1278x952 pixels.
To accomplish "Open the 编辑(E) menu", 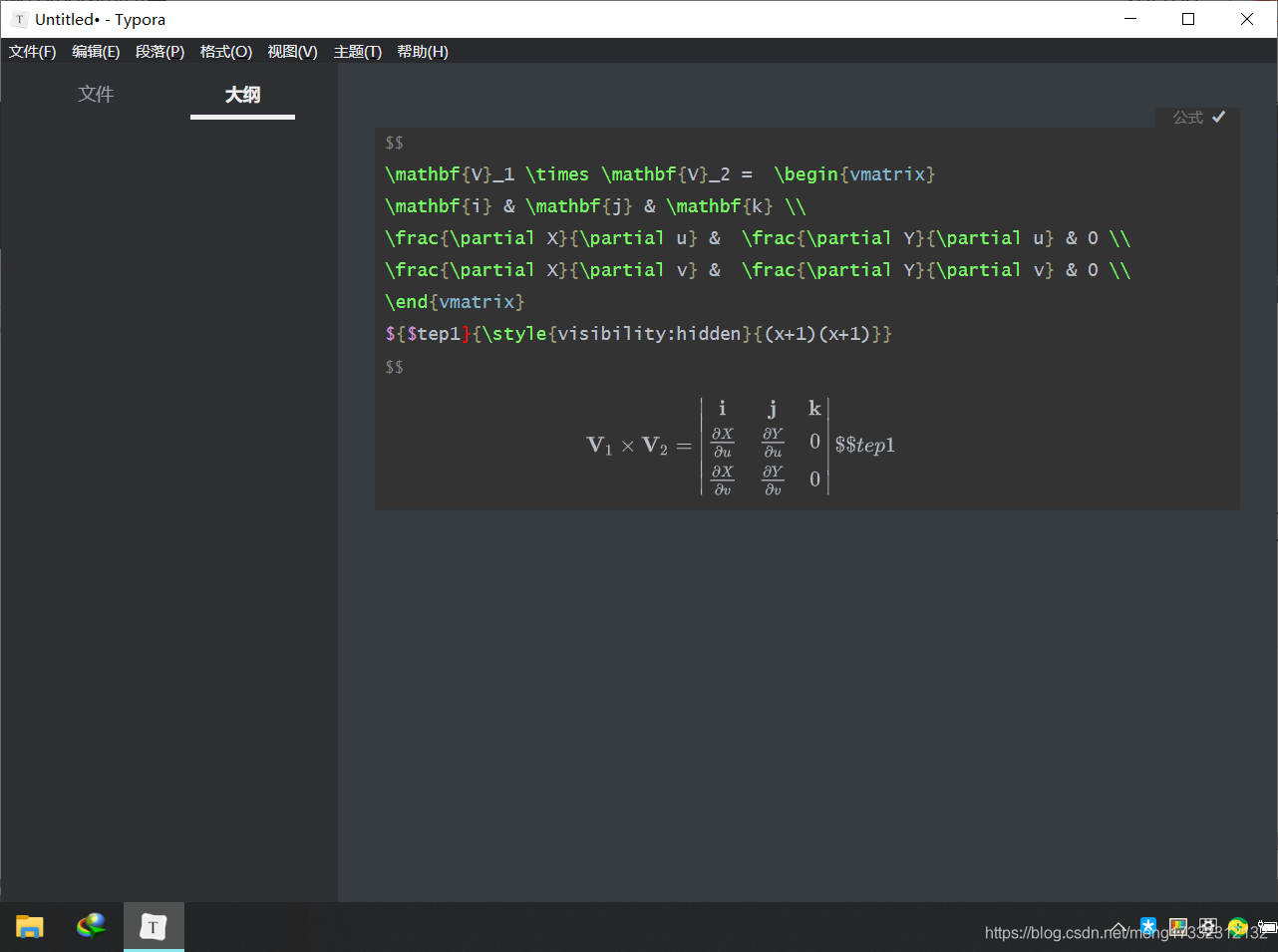I will tap(96, 52).
